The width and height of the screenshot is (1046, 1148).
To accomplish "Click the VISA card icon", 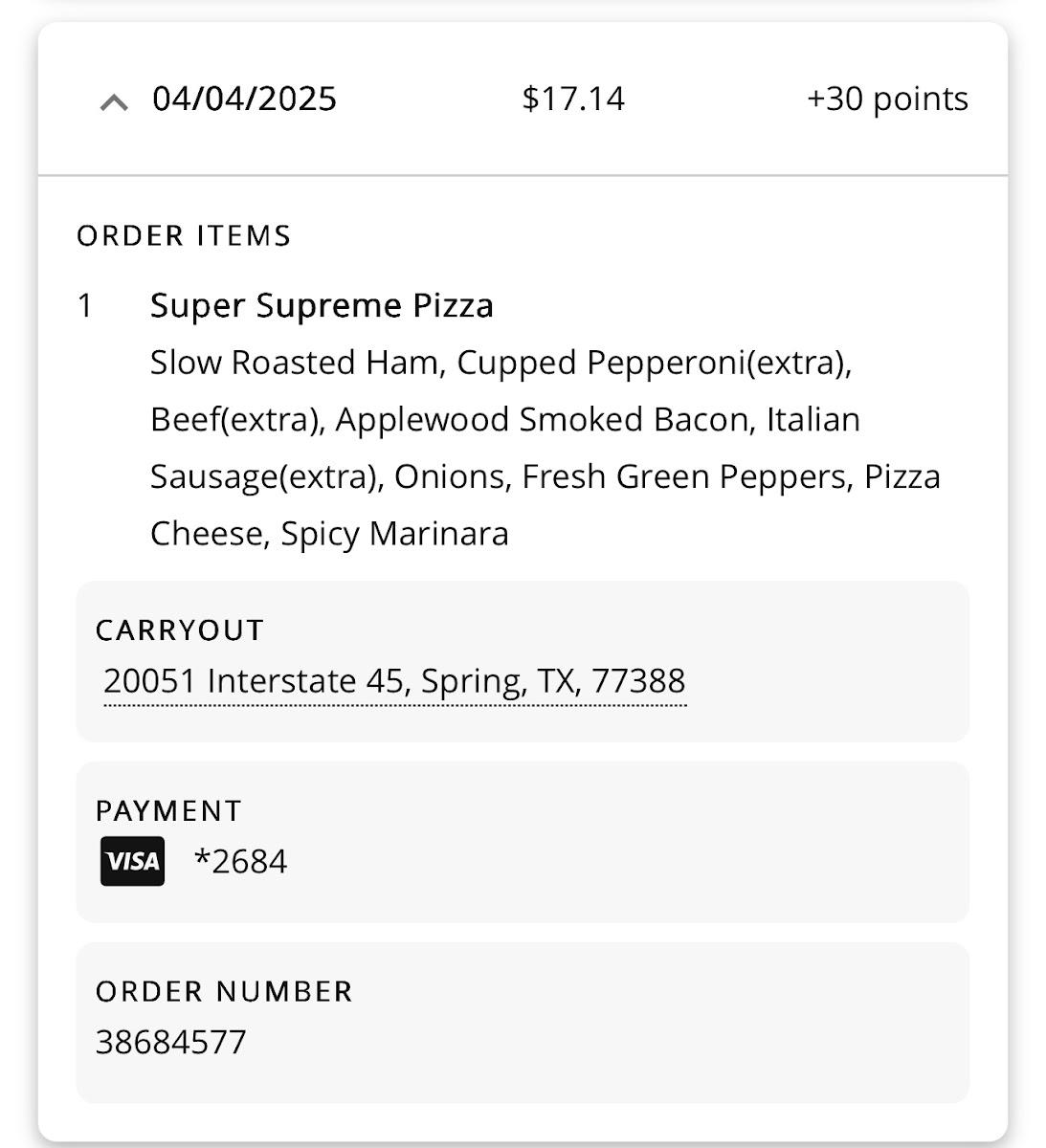I will coord(132,861).
